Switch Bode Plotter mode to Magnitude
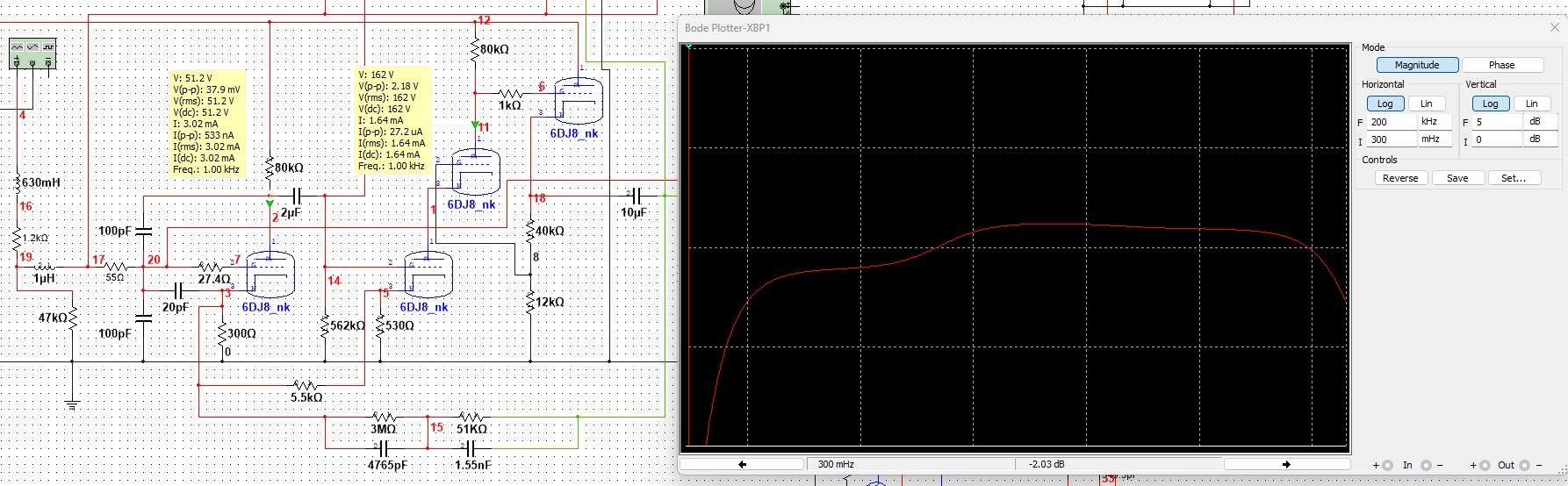The image size is (1568, 486). 1417,65
